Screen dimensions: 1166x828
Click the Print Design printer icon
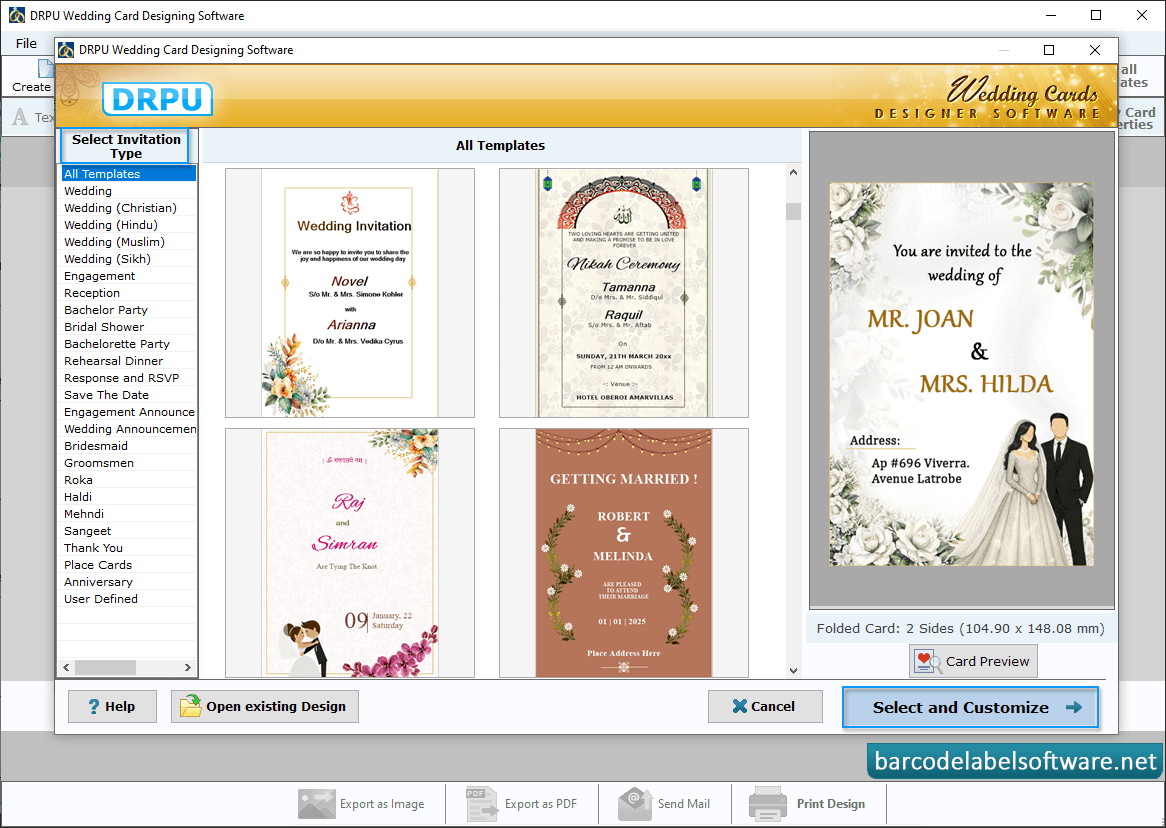click(x=767, y=804)
